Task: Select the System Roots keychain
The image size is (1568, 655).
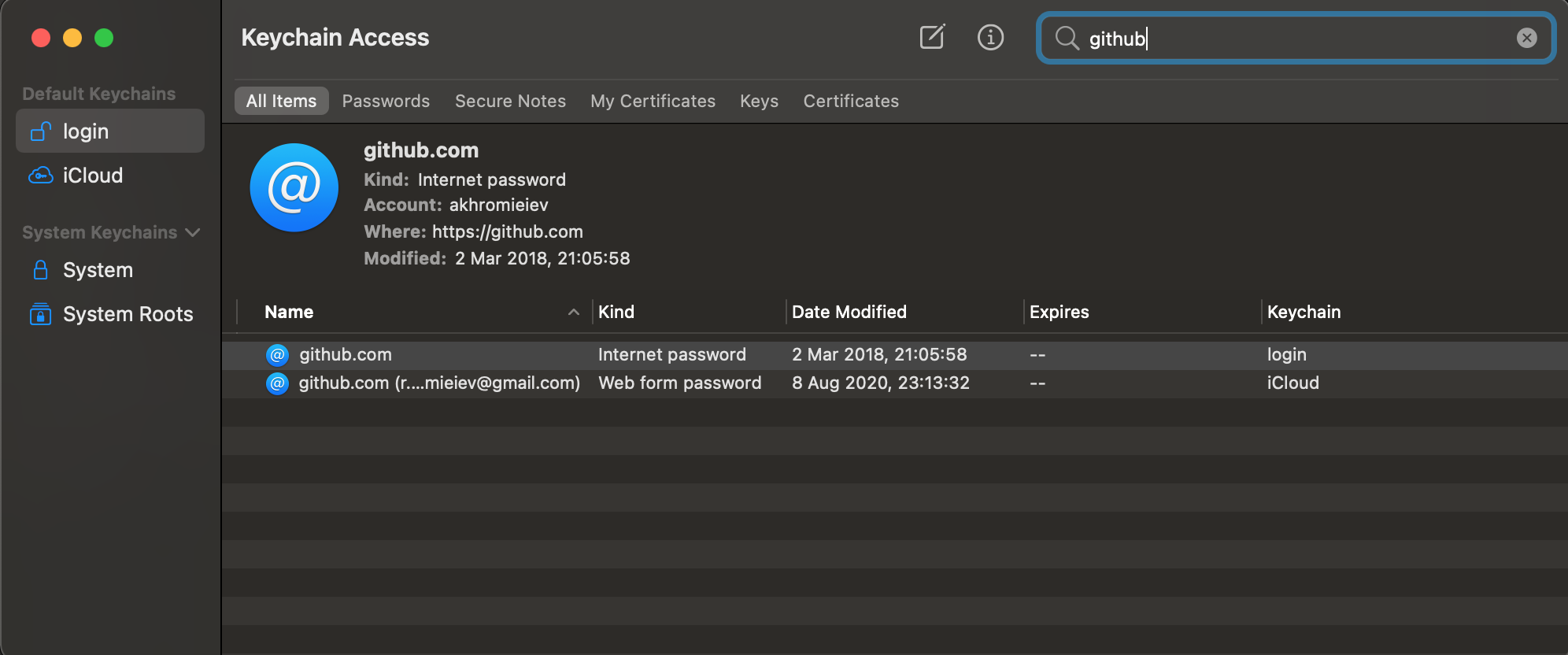Action: tap(110, 314)
